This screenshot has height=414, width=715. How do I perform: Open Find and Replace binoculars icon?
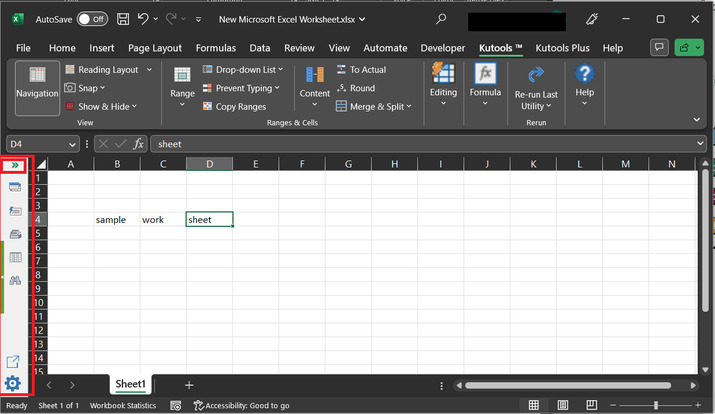click(15, 281)
